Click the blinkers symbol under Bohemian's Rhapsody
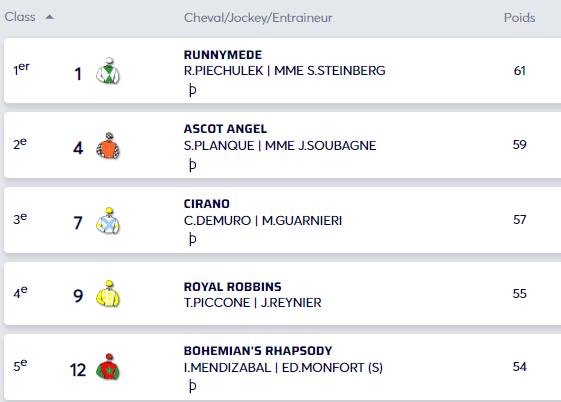Image resolution: width=561 pixels, height=402 pixels. click(192, 386)
